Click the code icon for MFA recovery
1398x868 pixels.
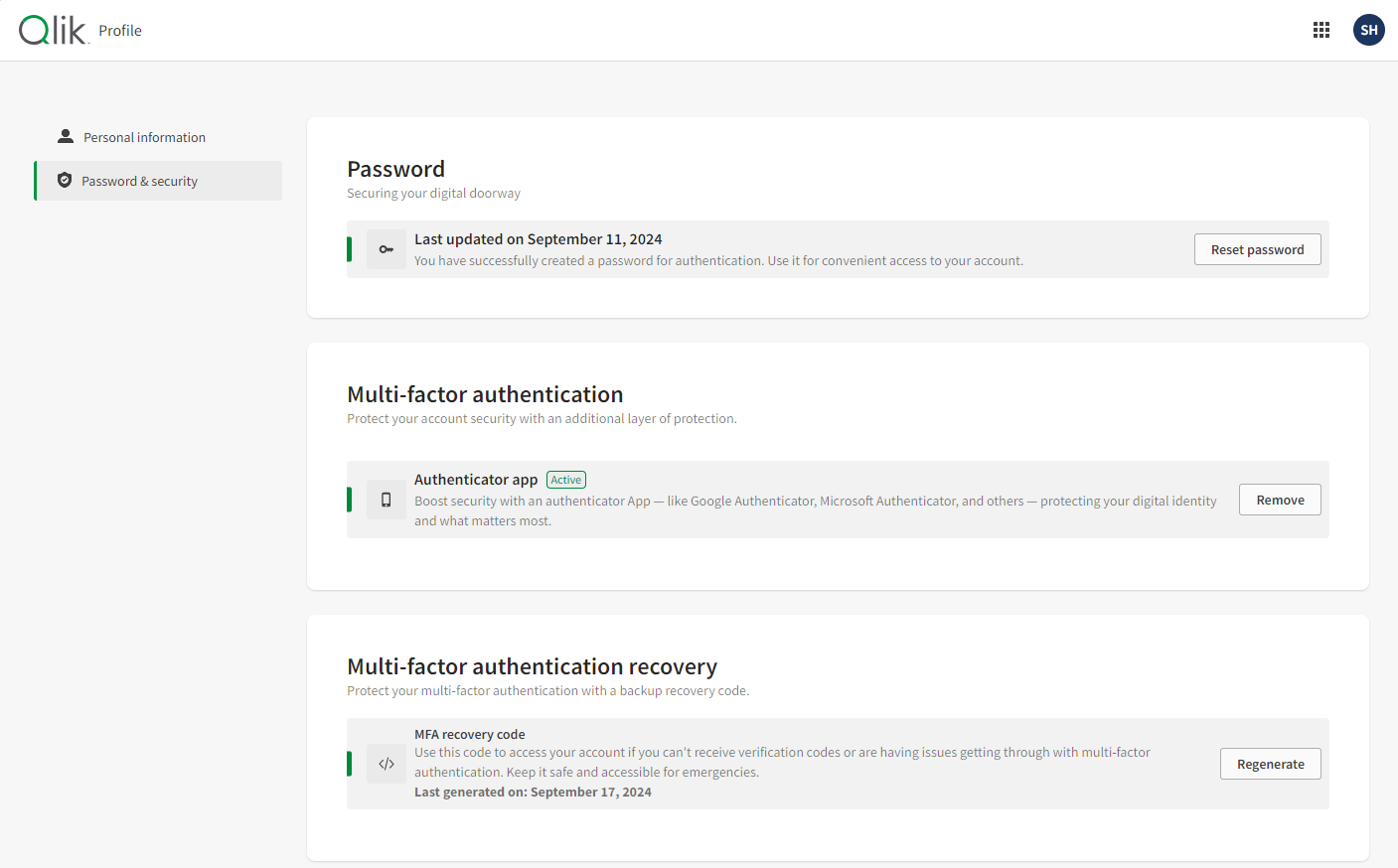387,764
